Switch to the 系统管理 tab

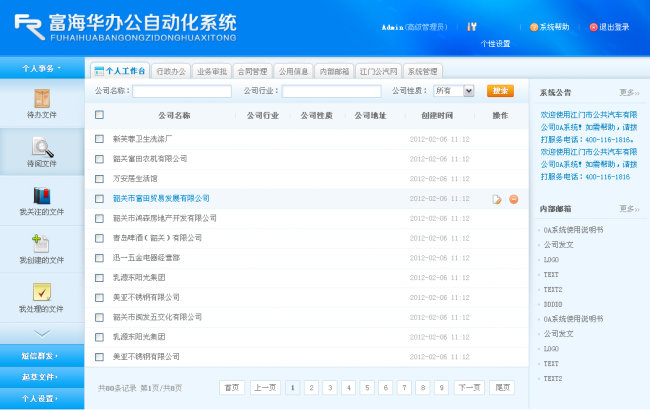tap(422, 71)
